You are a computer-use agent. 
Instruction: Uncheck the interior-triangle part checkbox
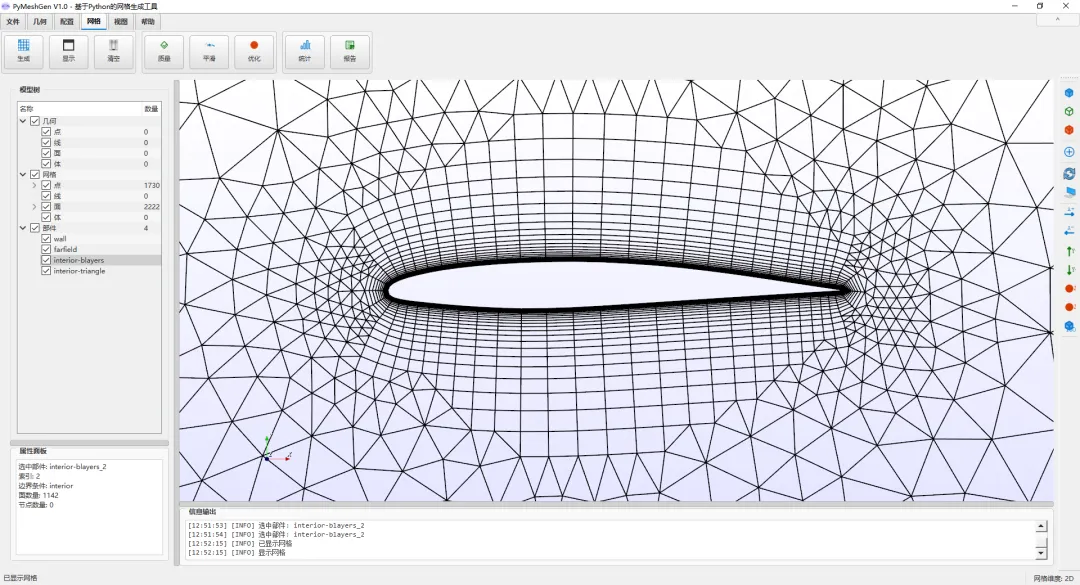tap(46, 271)
